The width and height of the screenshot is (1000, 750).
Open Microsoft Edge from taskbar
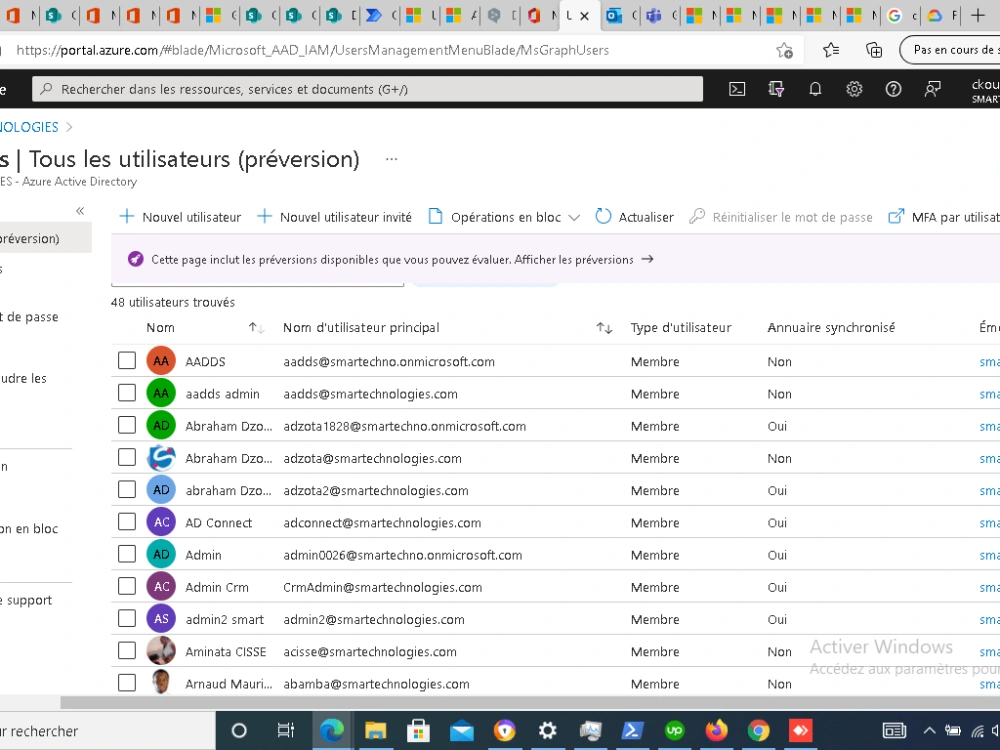tap(332, 730)
